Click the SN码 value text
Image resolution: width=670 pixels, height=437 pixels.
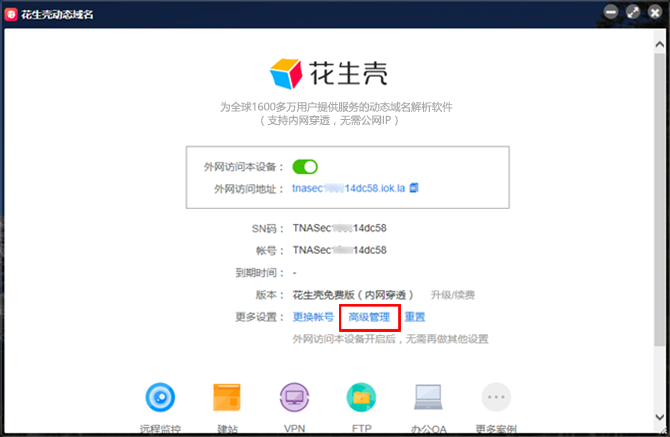click(x=339, y=228)
